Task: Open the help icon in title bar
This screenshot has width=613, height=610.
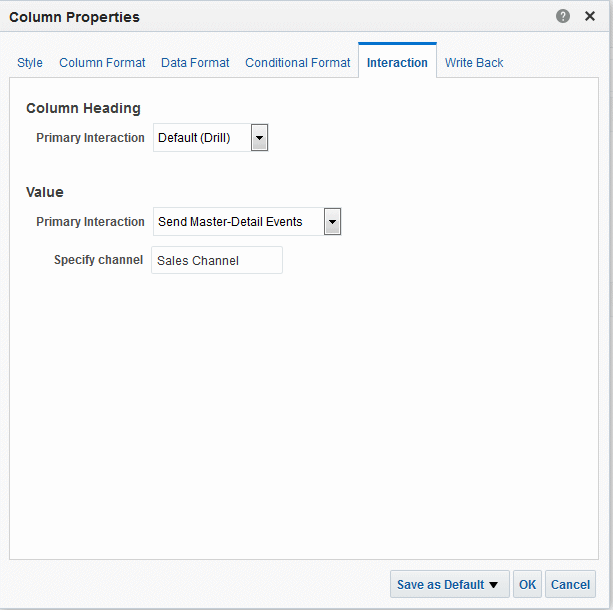Action: [563, 16]
